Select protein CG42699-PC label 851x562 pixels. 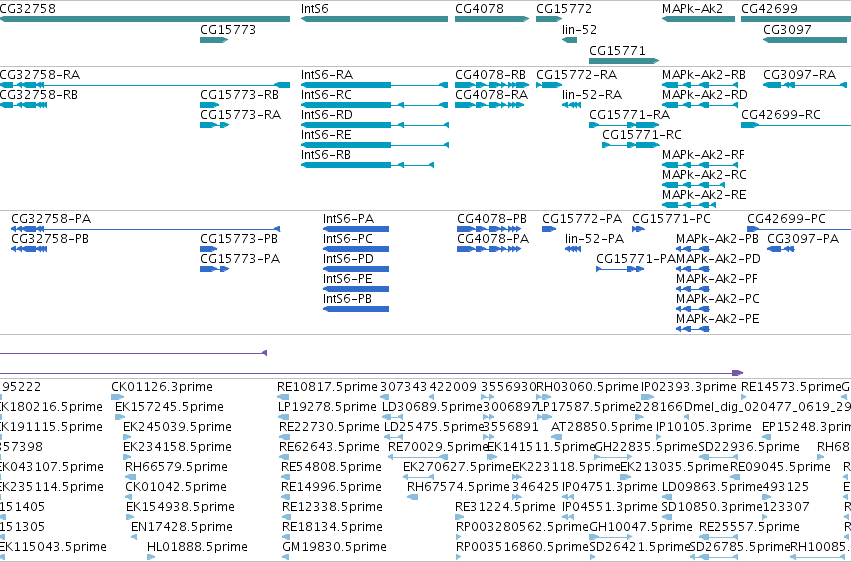(x=786, y=219)
